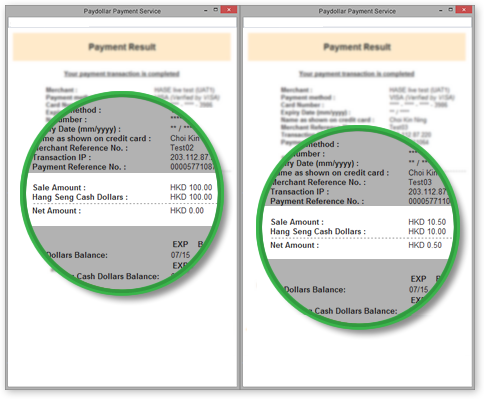Click the blurred 'Name as shown on credit card :' label
The image size is (484, 399).
pyautogui.click(x=327, y=120)
